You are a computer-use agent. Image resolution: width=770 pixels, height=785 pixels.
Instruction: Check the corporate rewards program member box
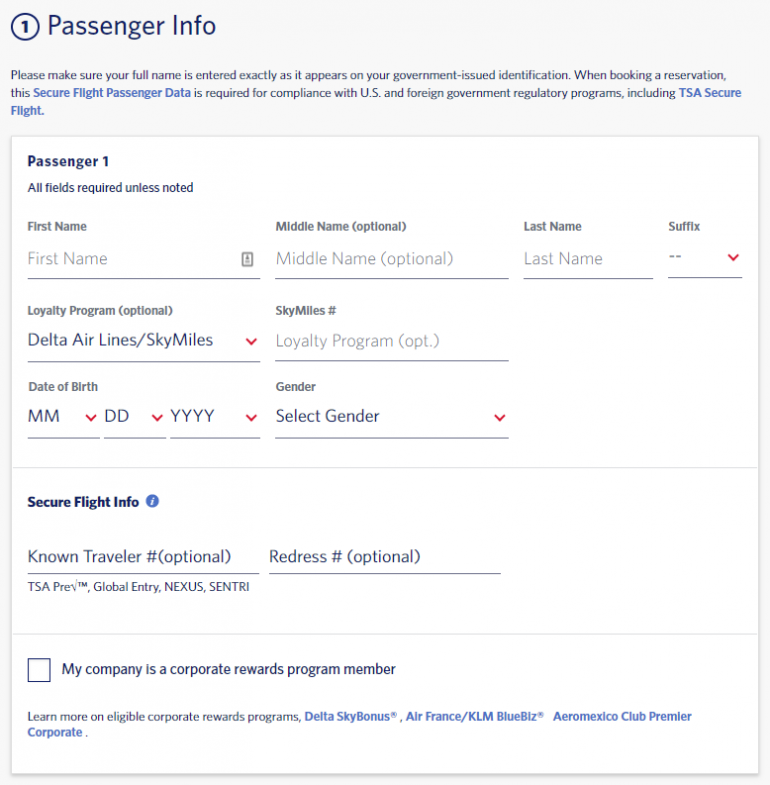39,669
